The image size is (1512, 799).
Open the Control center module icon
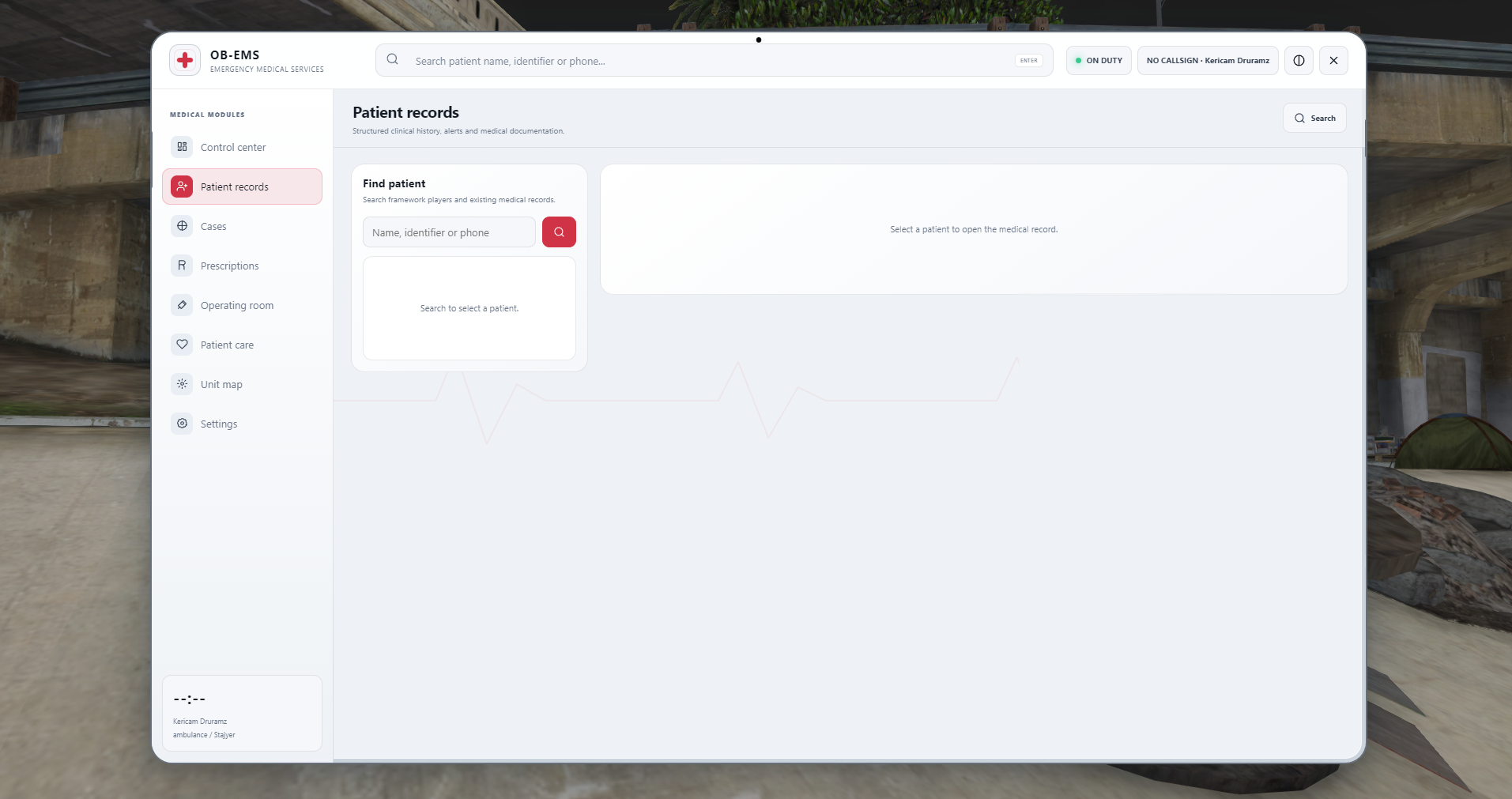click(182, 147)
